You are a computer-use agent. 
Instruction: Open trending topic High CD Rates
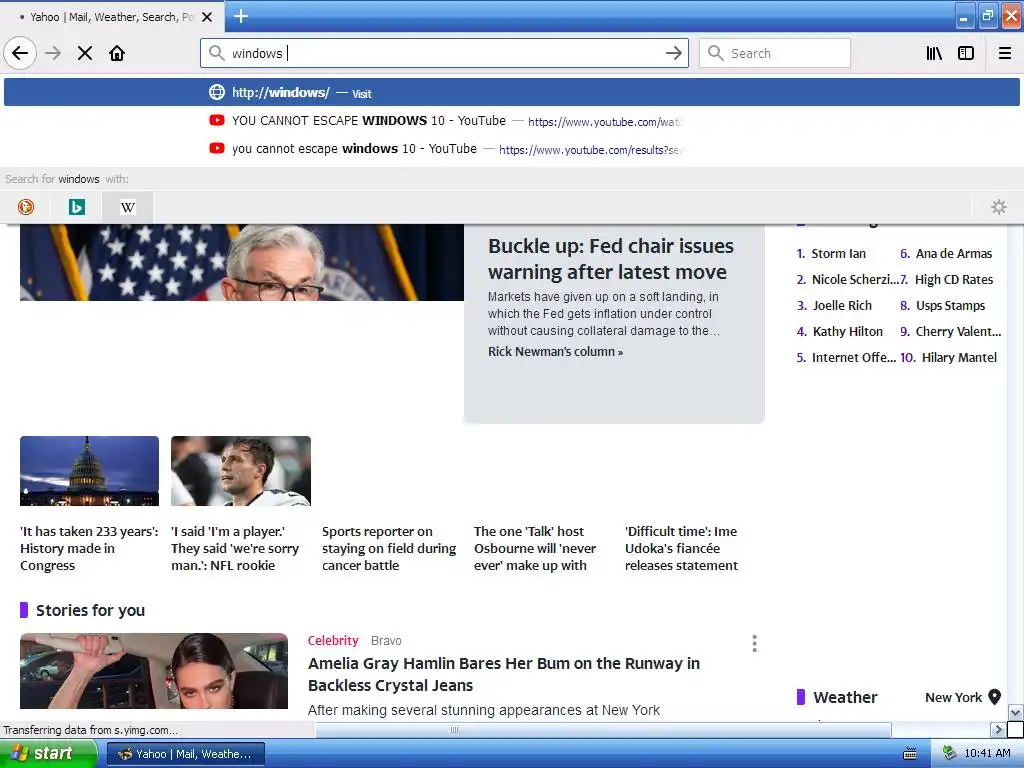coord(953,280)
